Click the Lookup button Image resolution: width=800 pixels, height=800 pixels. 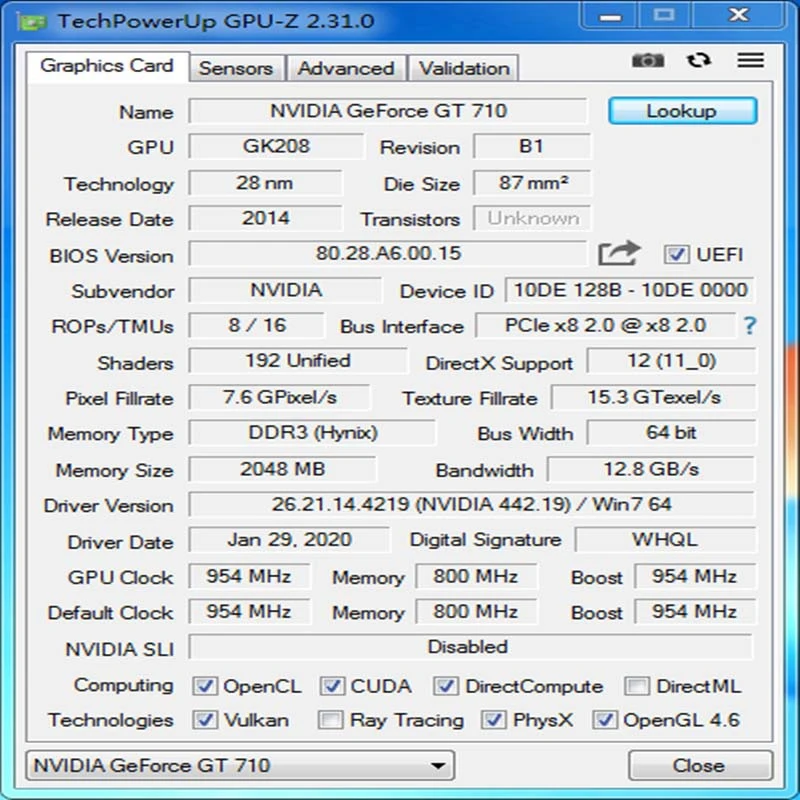pyautogui.click(x=682, y=111)
